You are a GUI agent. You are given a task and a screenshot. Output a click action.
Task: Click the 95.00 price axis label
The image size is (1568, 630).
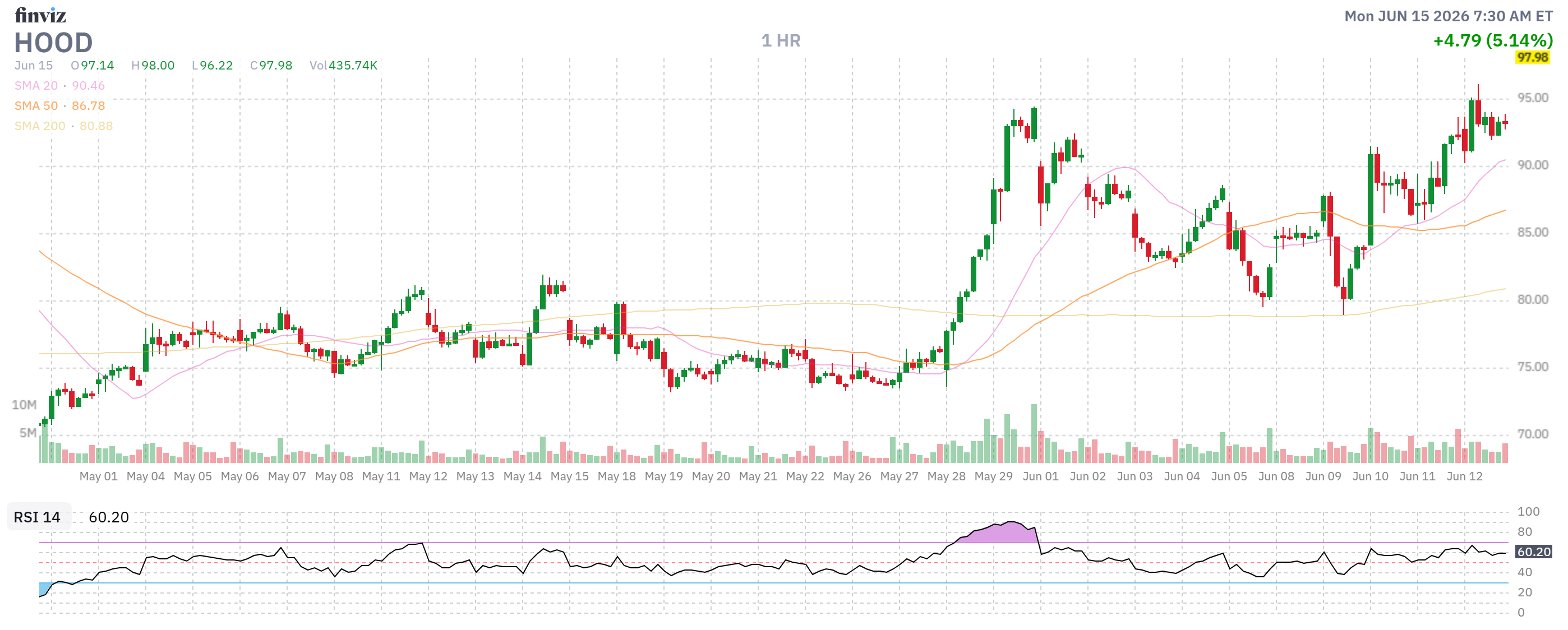coord(1533,98)
